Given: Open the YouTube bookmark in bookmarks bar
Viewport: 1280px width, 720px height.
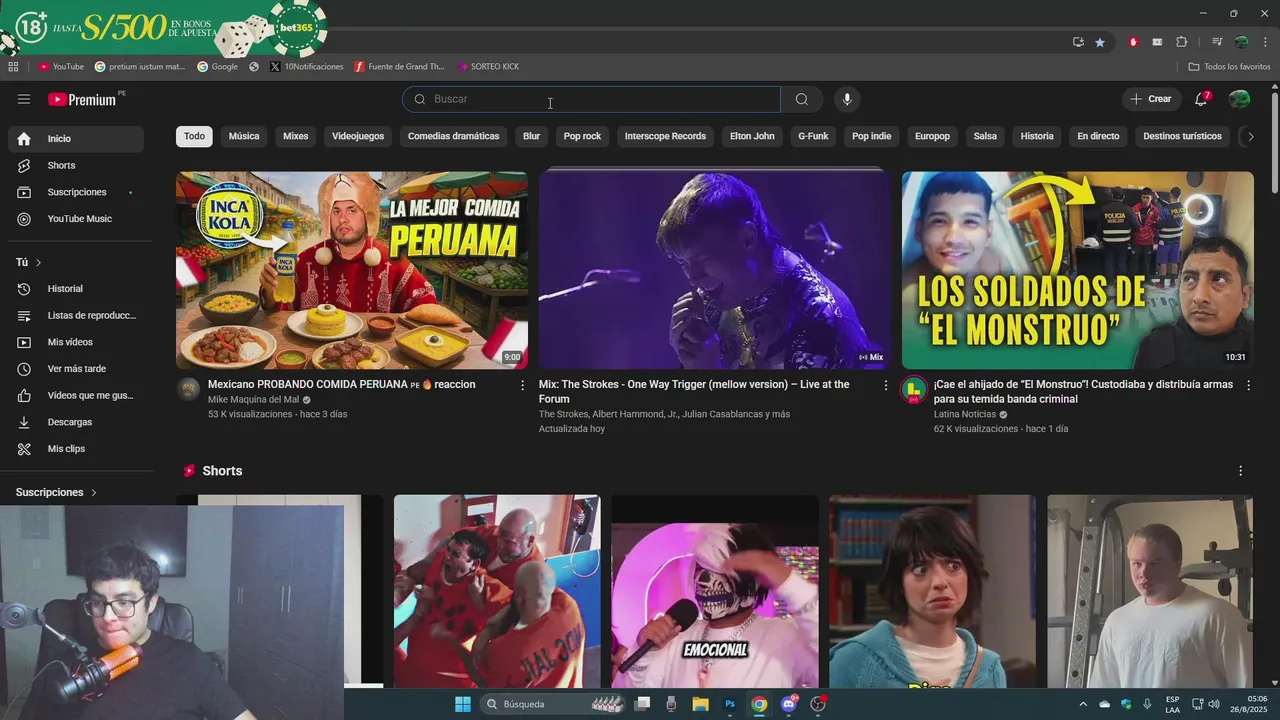Looking at the screenshot, I should point(61,67).
